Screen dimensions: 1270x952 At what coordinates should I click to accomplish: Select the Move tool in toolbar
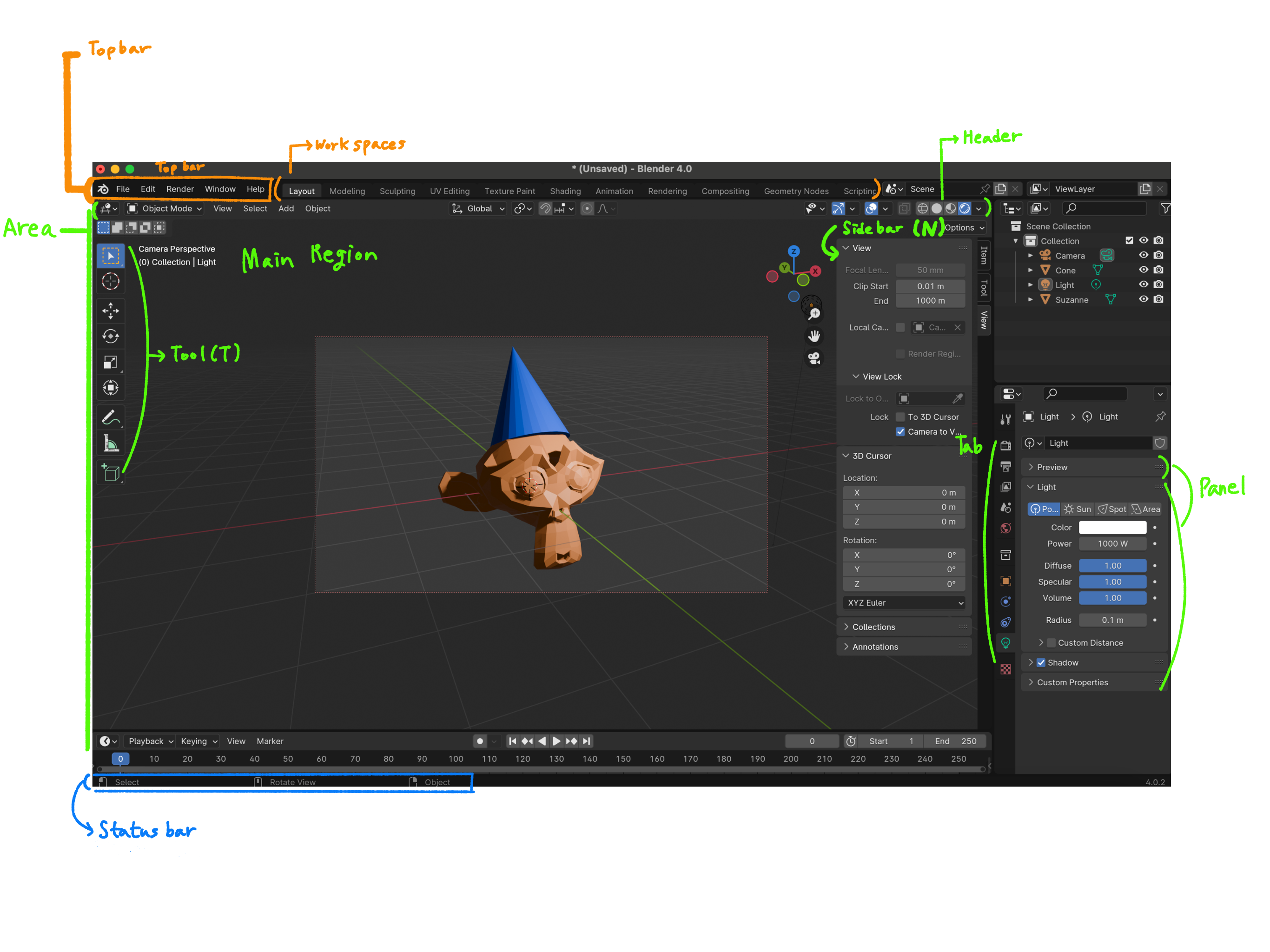tap(110, 311)
